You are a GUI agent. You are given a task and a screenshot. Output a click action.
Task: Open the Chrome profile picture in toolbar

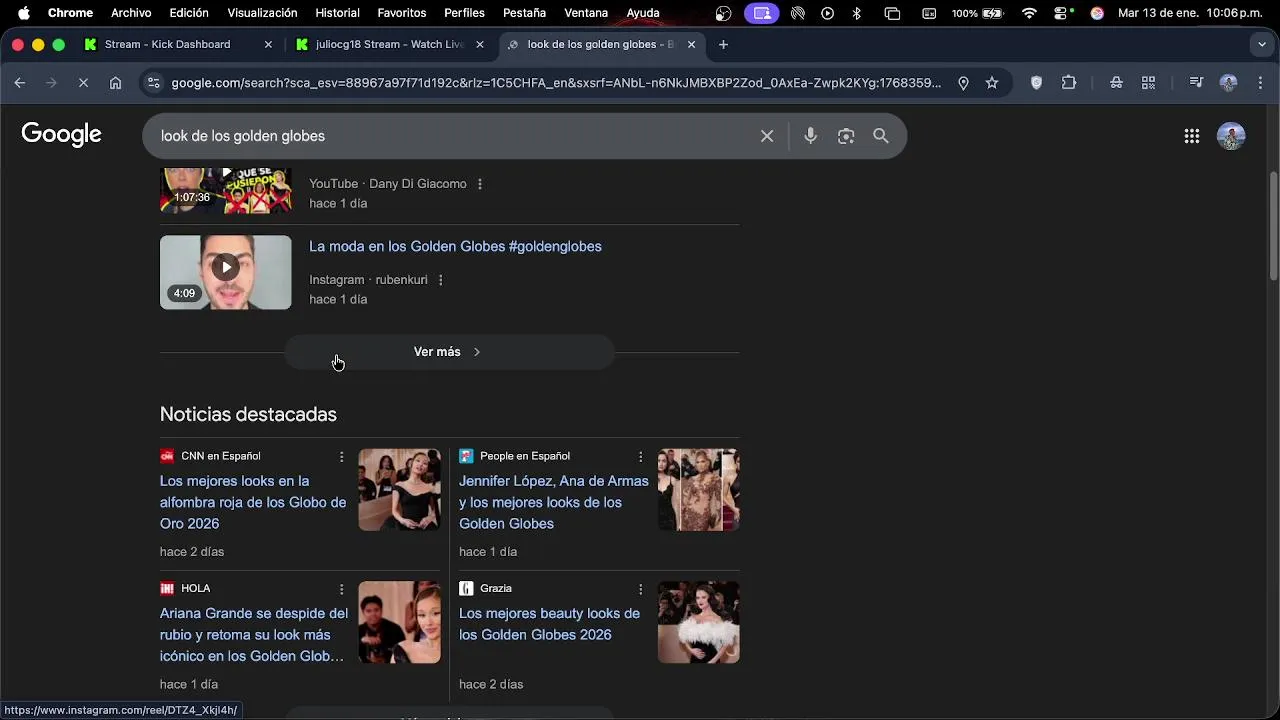[x=1229, y=83]
